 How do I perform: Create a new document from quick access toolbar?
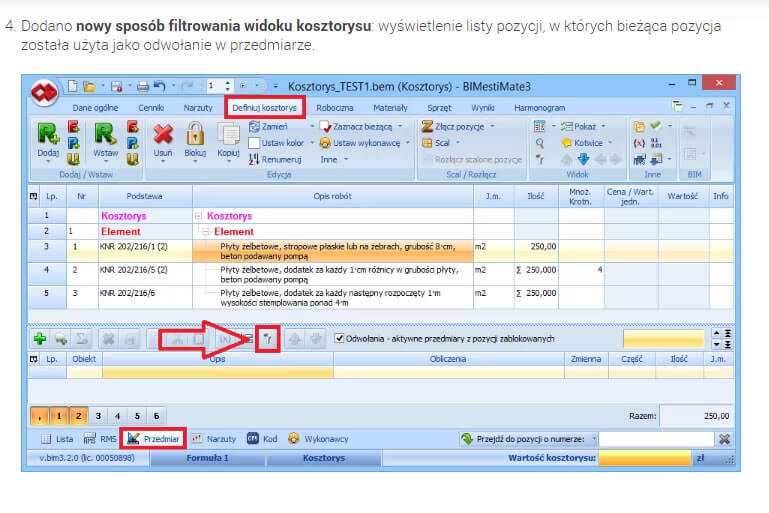(73, 86)
